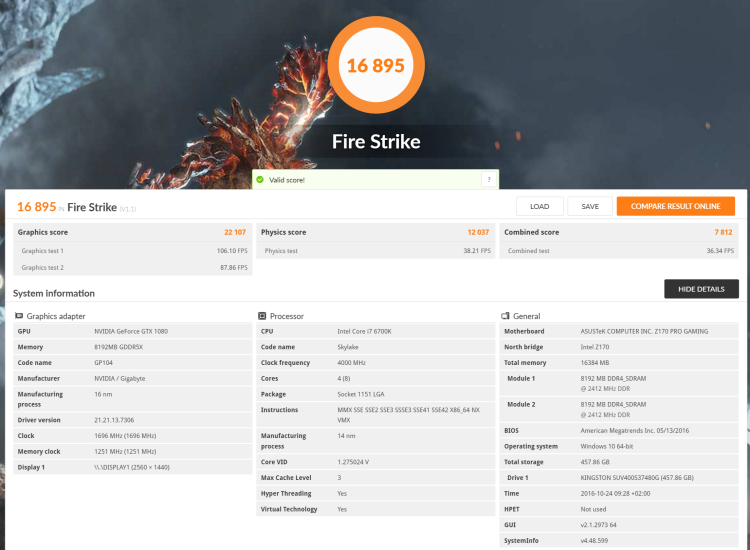Select memory clock 1251 MHz value
This screenshot has height=550, width=750.
pos(125,451)
